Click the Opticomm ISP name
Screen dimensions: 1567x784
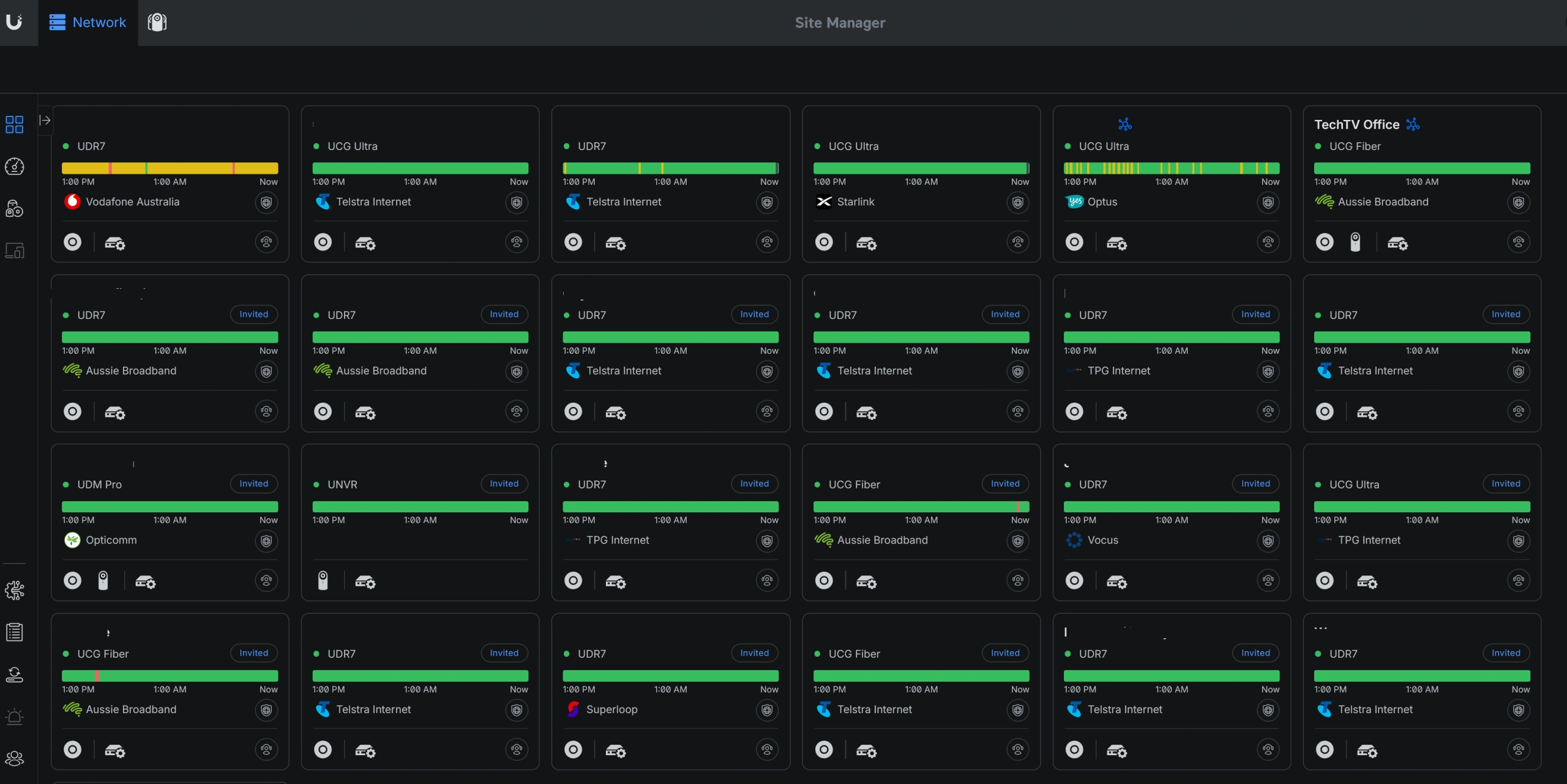111,540
